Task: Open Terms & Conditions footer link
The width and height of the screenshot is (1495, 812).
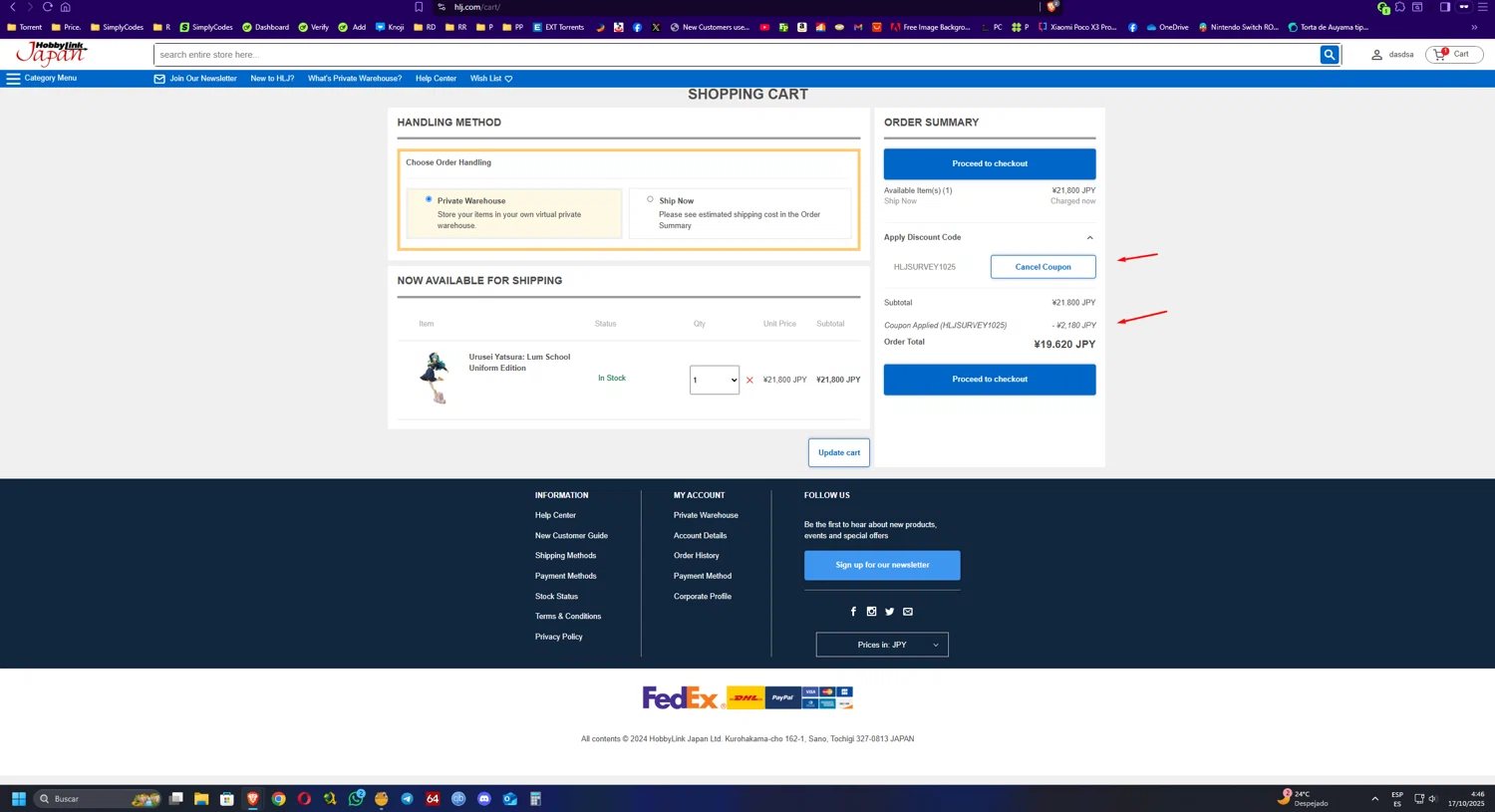Action: coord(568,617)
